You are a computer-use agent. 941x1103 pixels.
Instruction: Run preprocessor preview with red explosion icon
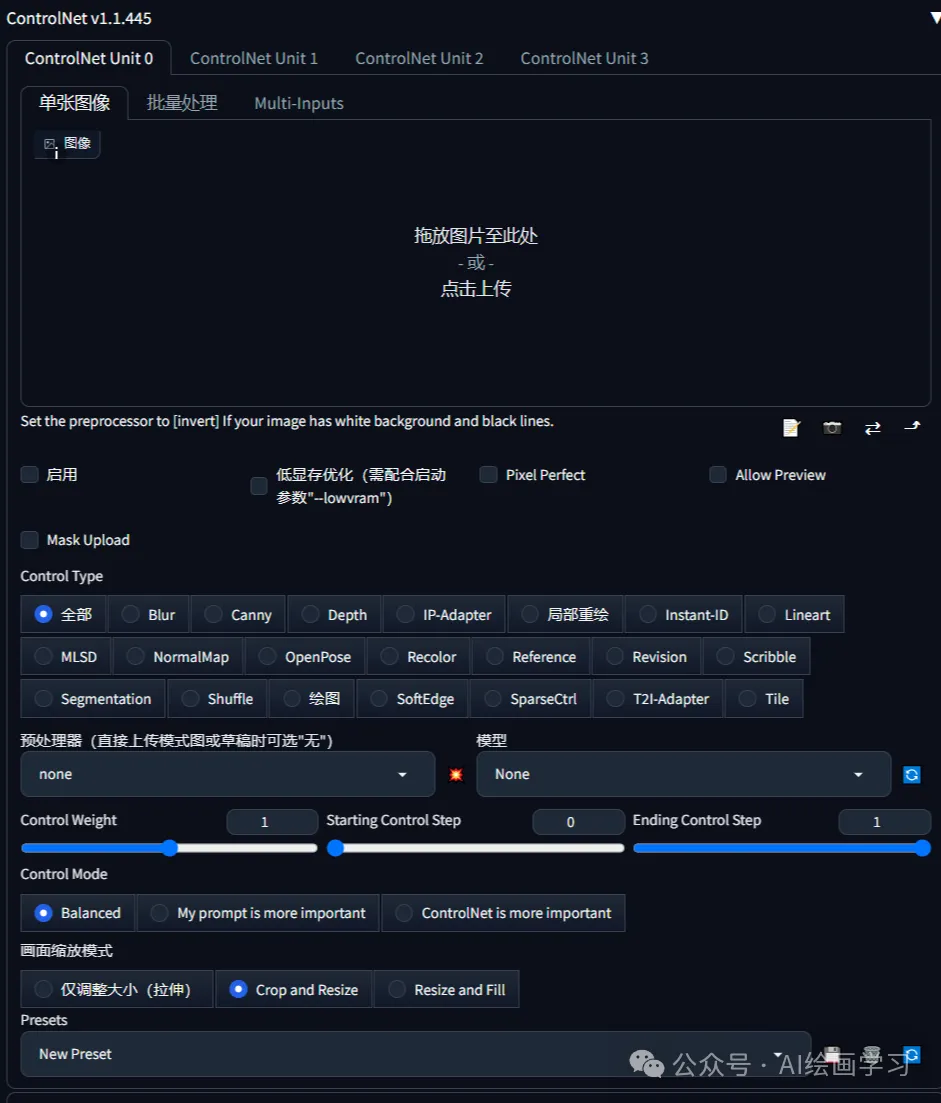pos(456,773)
